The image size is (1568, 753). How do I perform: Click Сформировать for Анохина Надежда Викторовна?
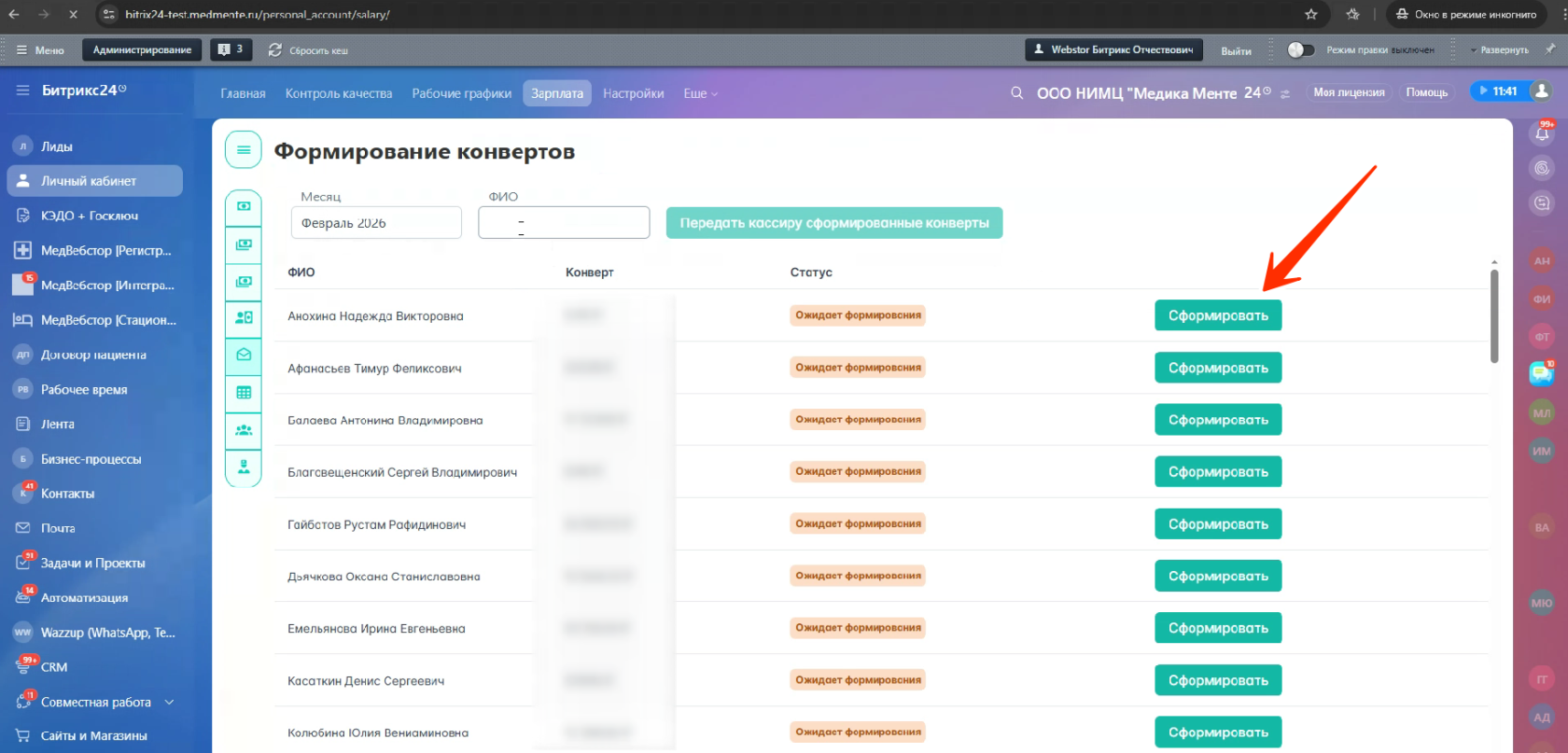(1217, 315)
